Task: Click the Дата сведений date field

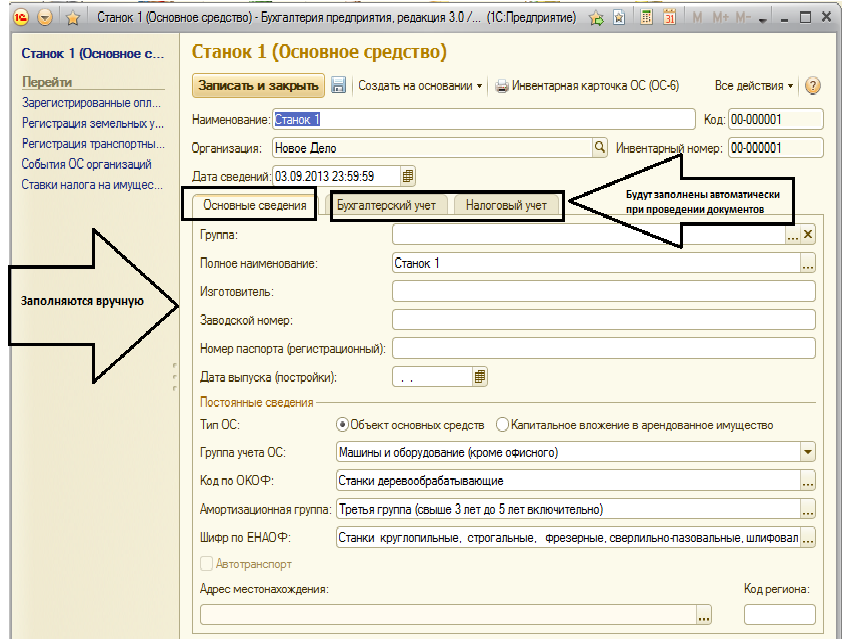Action: pyautogui.click(x=337, y=176)
